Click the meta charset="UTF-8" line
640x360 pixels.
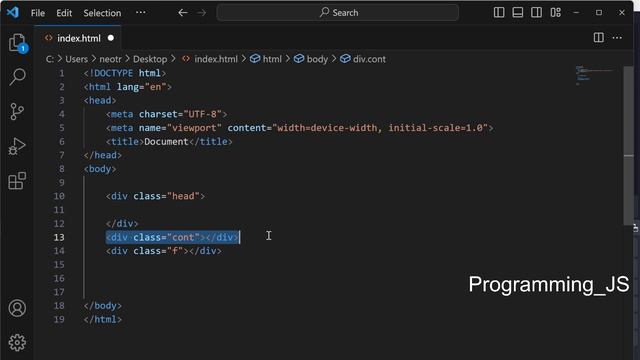[167, 114]
